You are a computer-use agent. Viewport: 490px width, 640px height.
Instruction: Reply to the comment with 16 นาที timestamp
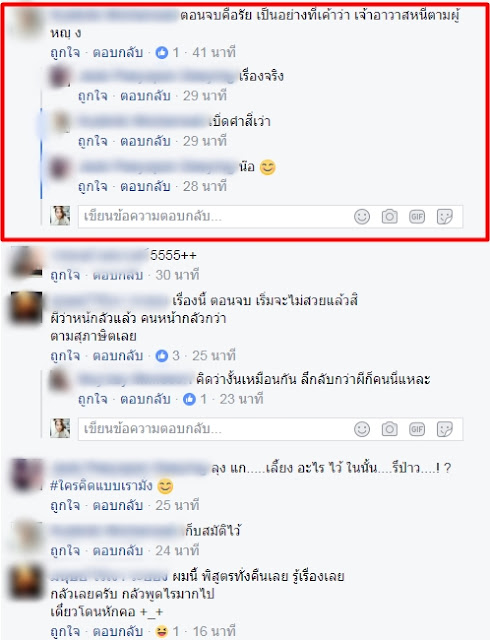pyautogui.click(x=118, y=631)
